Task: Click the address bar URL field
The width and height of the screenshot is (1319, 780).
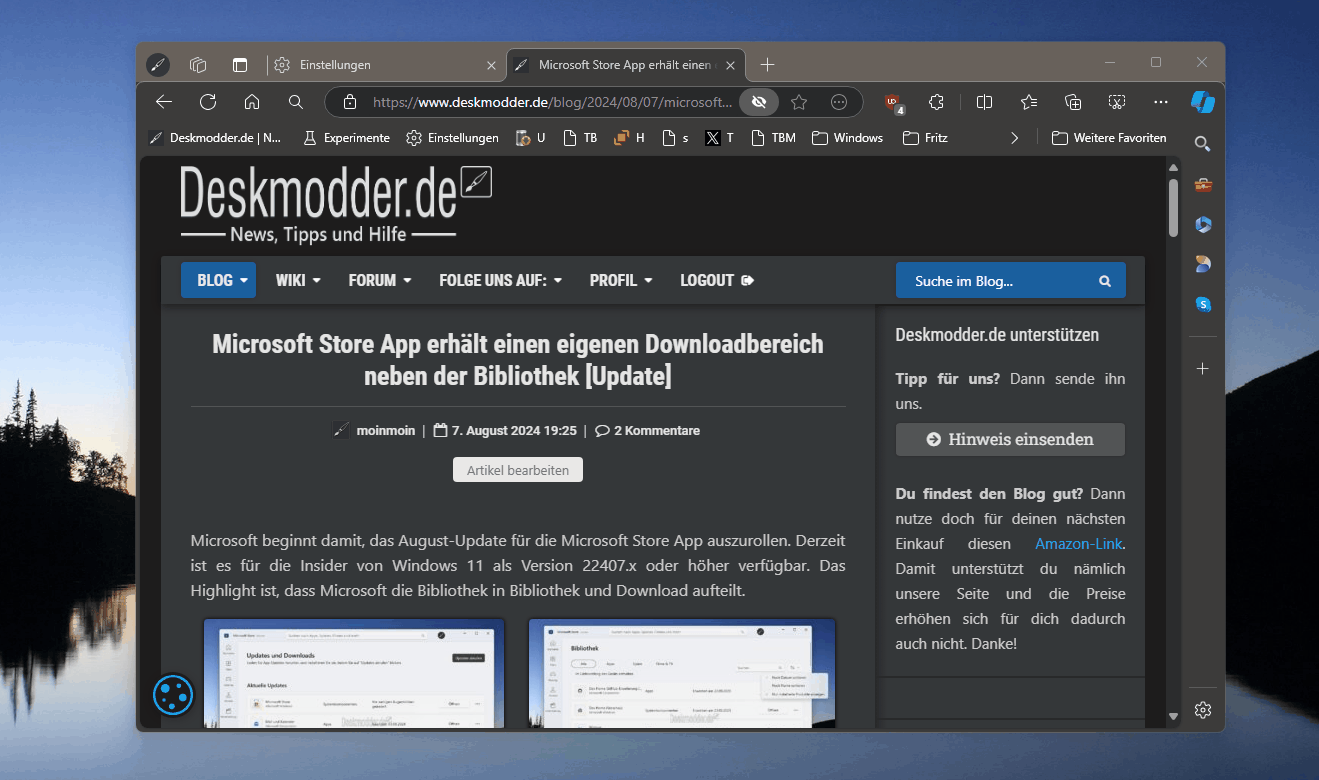Action: [x=552, y=102]
